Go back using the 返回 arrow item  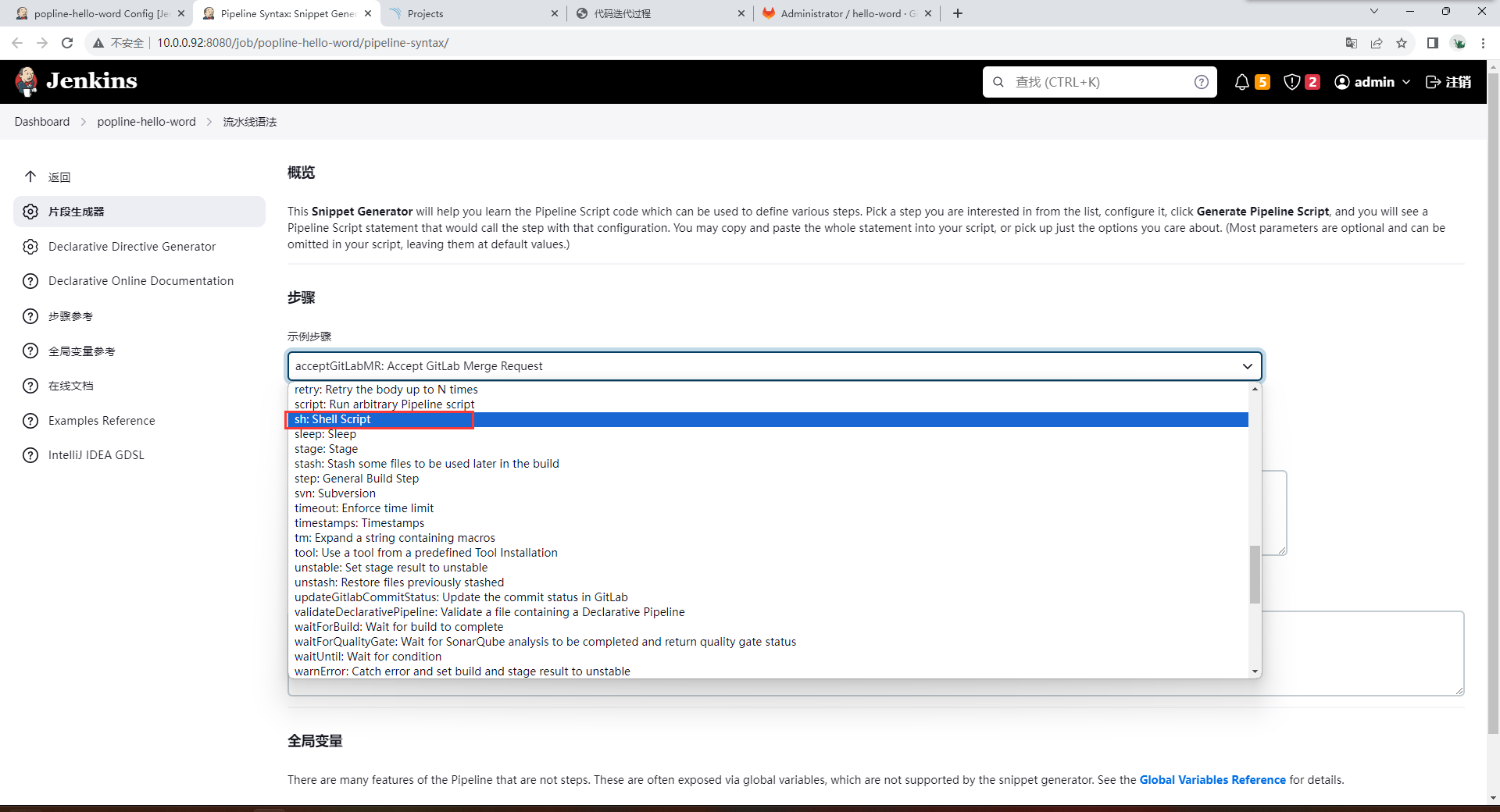47,177
